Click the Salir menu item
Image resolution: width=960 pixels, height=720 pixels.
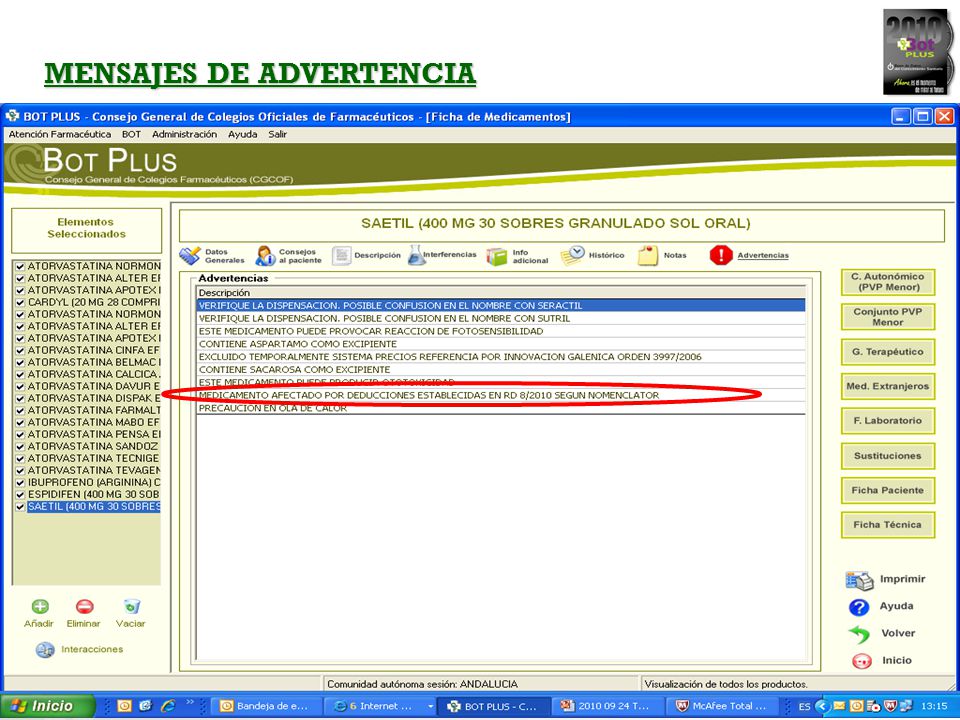pos(277,134)
